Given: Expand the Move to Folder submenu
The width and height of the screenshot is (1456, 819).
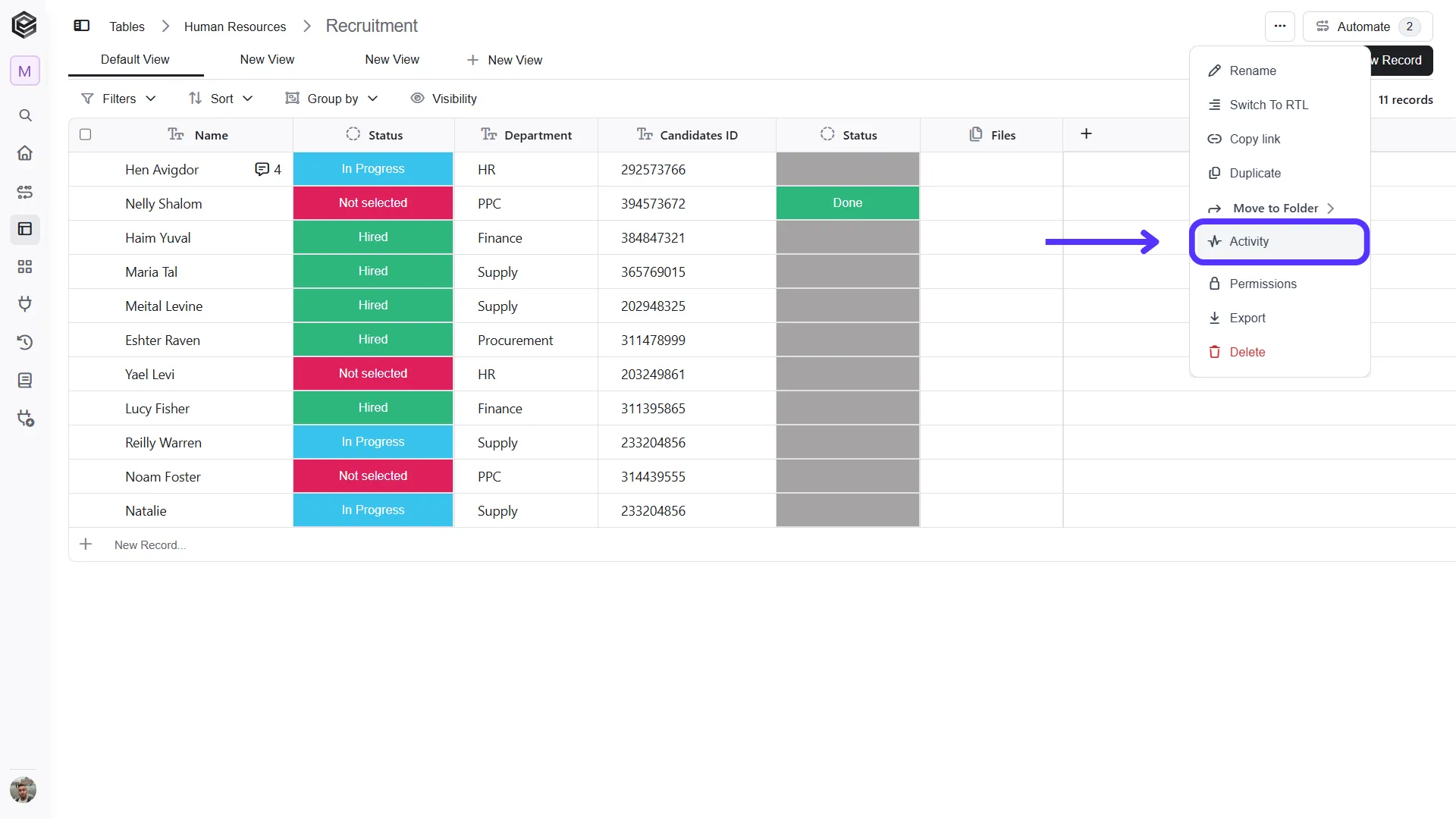Looking at the screenshot, I should tap(1279, 208).
